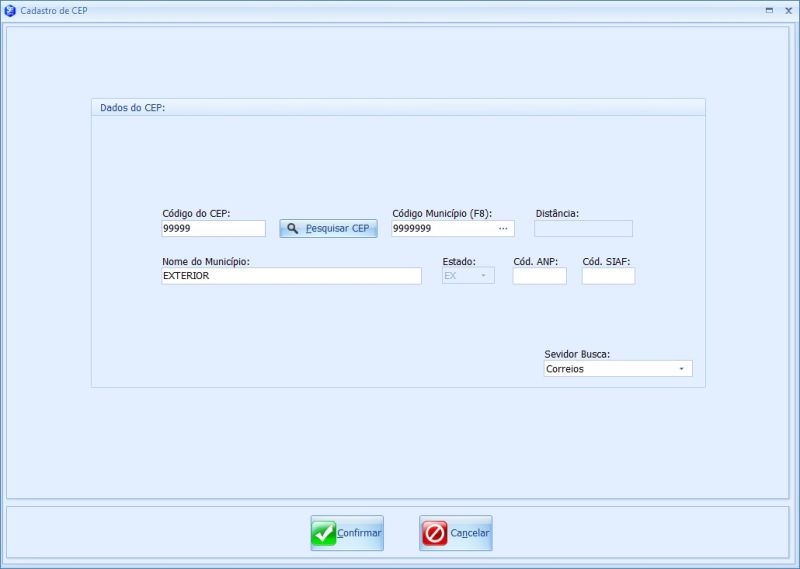Expand the Servidor Busca dropdown arrow
The width and height of the screenshot is (800, 569).
coord(681,369)
